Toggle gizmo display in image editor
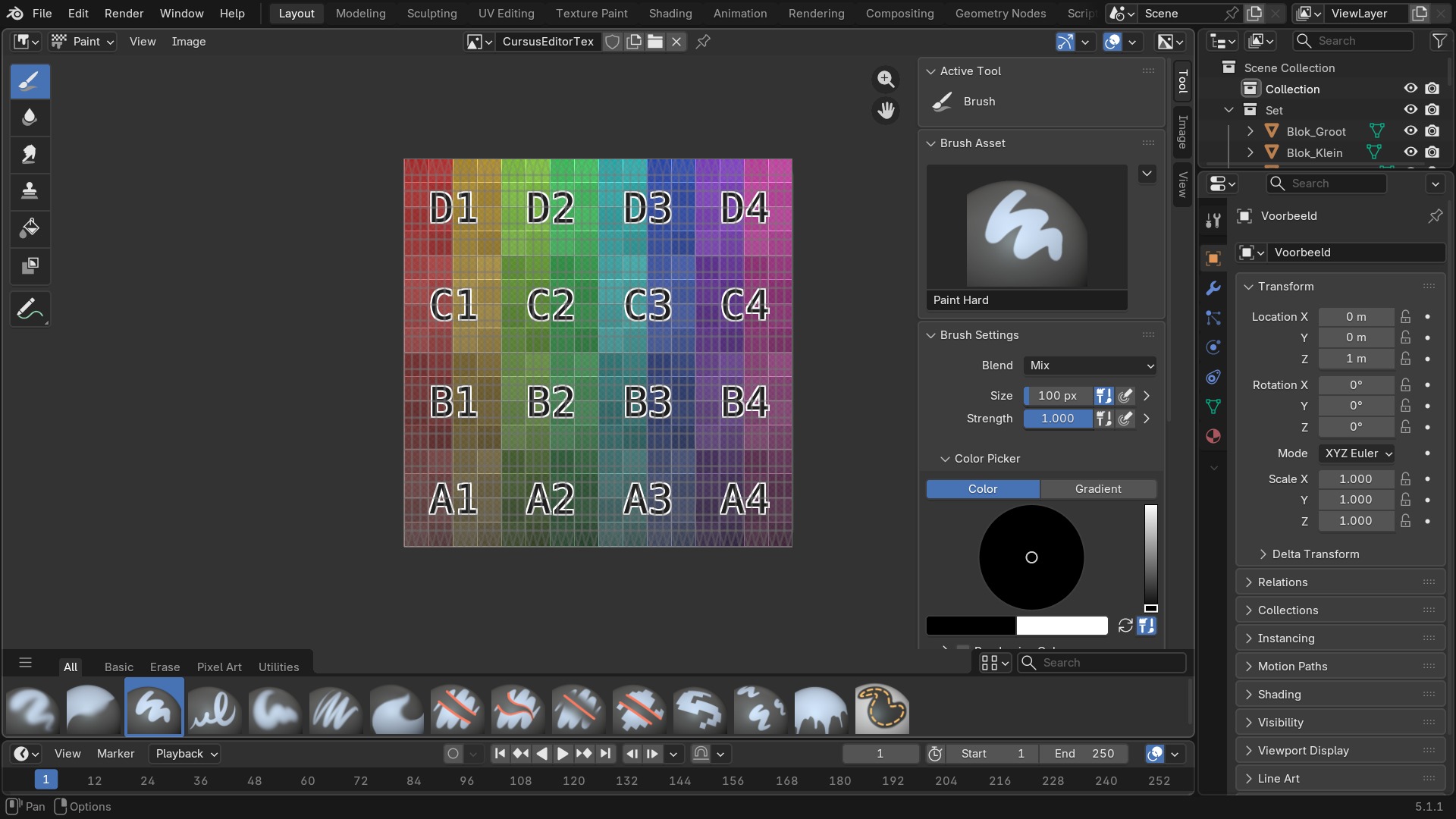1456x819 pixels. pyautogui.click(x=1065, y=42)
